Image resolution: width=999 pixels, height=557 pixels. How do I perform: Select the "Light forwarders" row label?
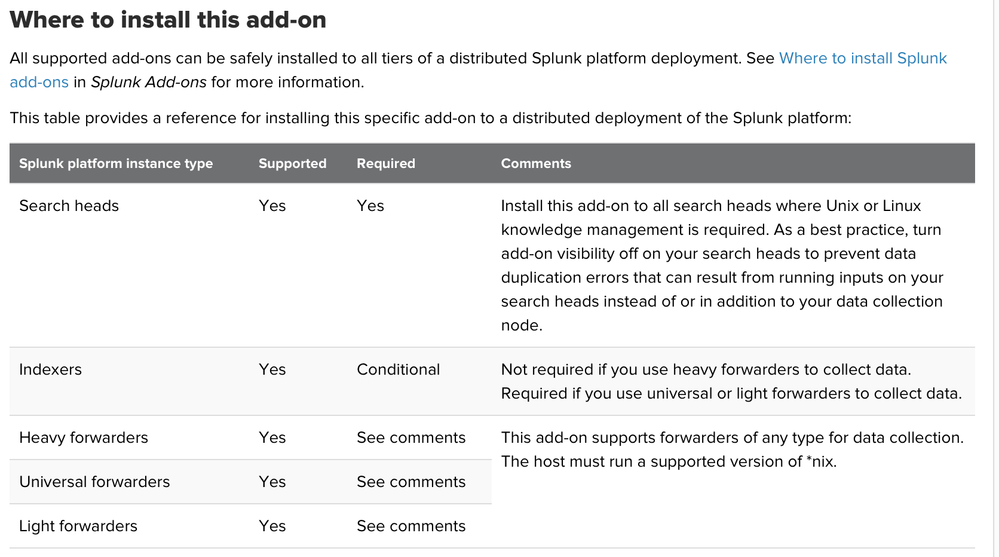[x=78, y=525]
